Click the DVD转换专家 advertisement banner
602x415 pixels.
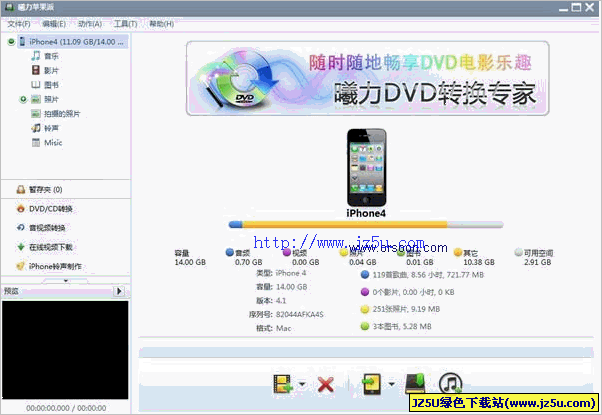click(367, 78)
